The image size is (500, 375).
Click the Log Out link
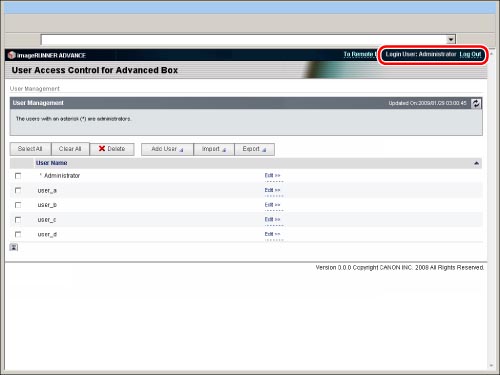pyautogui.click(x=470, y=54)
